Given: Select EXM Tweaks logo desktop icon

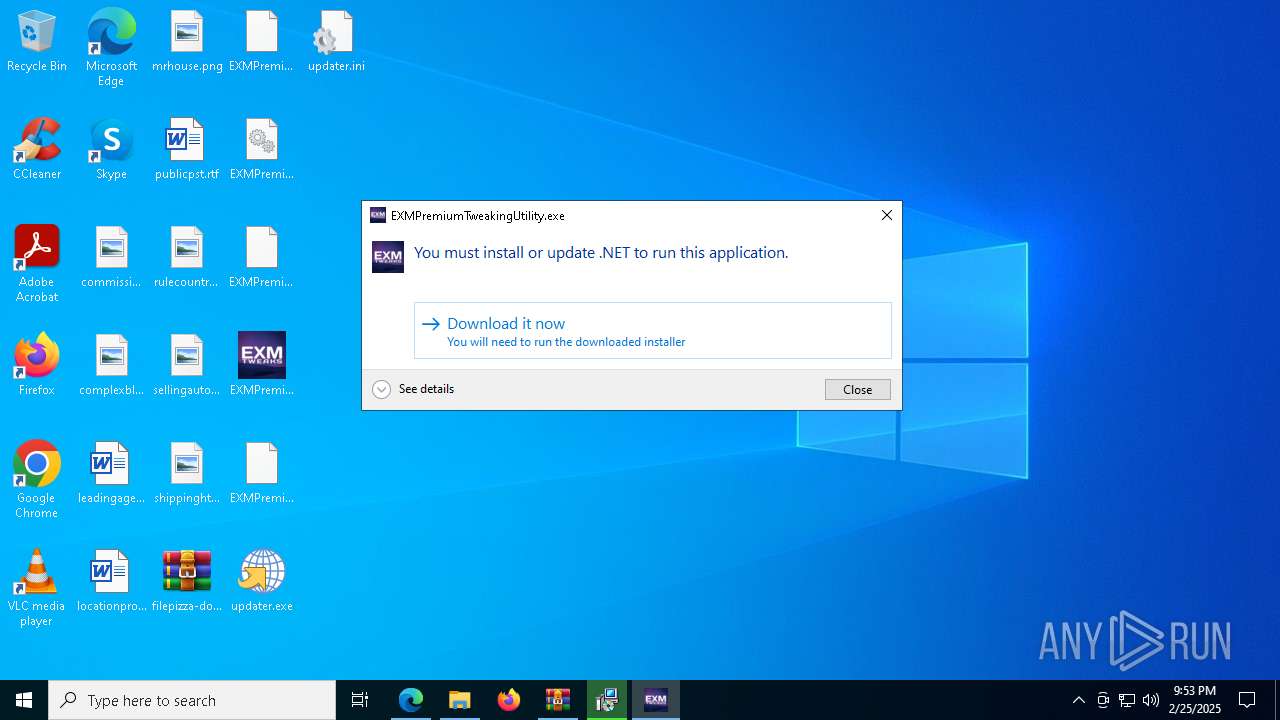Looking at the screenshot, I should pyautogui.click(x=262, y=366).
